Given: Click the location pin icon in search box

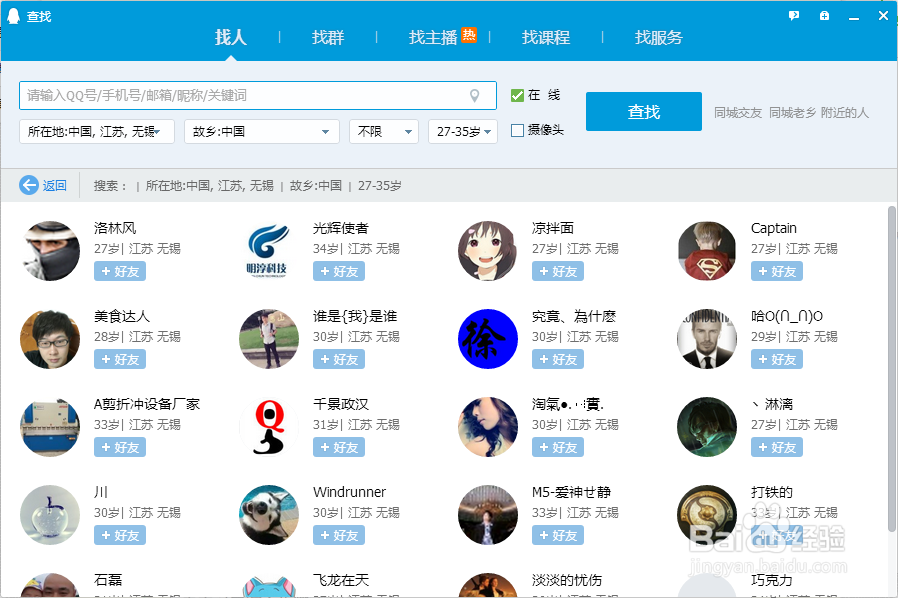Looking at the screenshot, I should coord(474,96).
